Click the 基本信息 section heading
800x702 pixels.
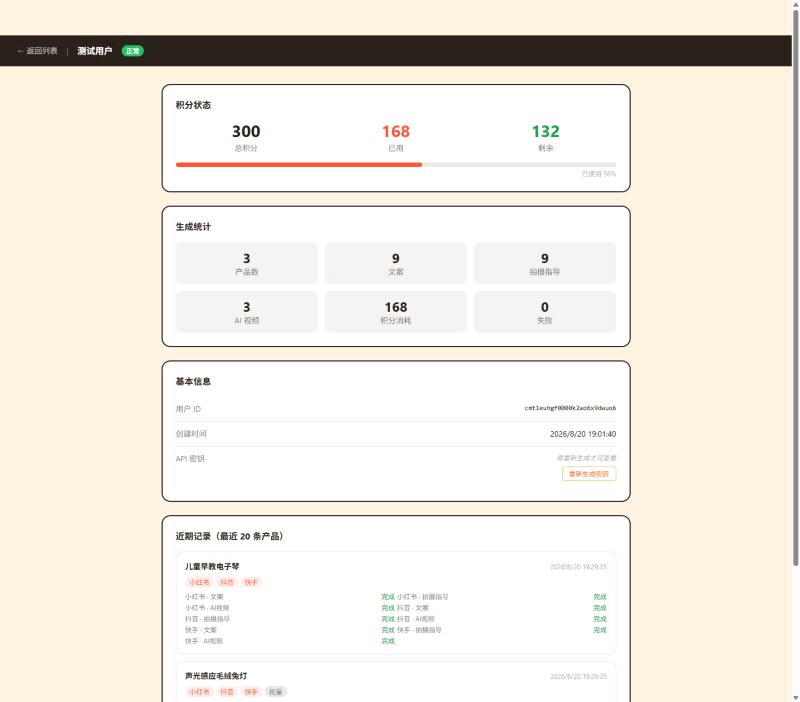[193, 382]
